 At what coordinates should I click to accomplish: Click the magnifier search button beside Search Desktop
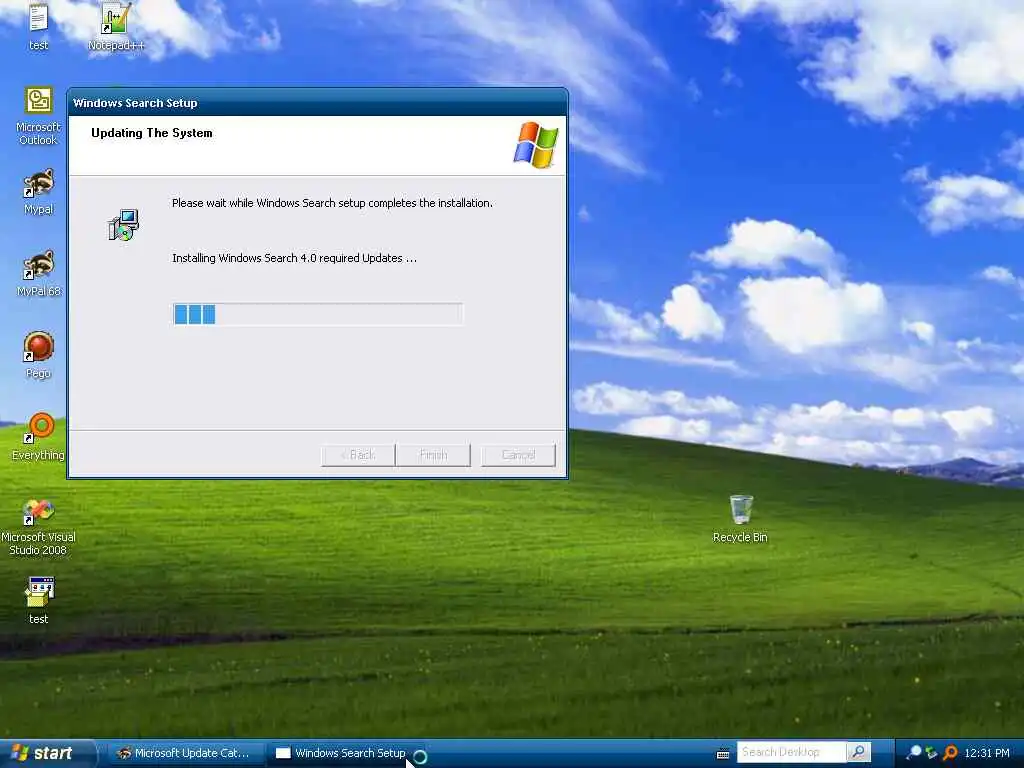click(x=859, y=752)
